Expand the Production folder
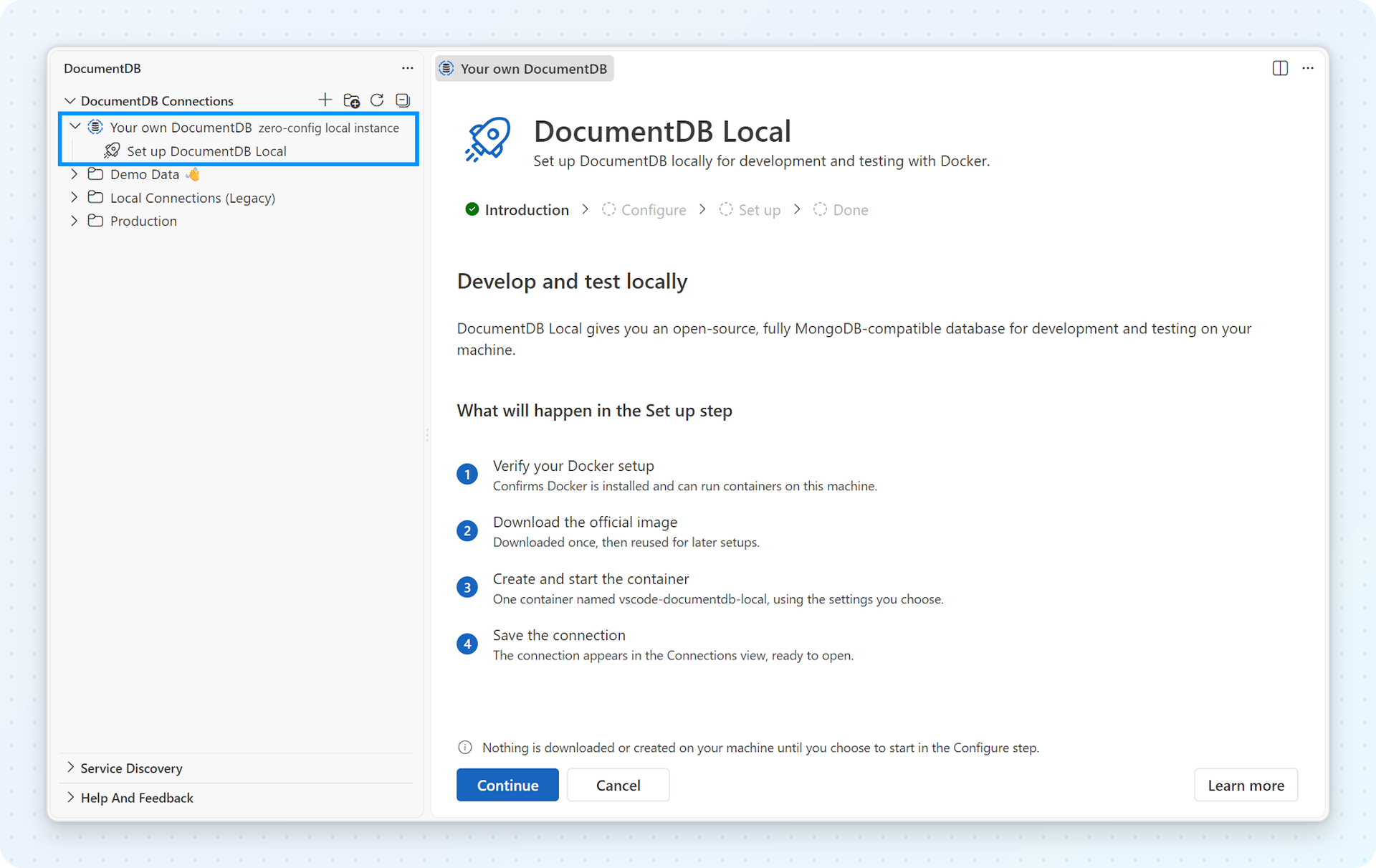The image size is (1376, 868). coord(74,221)
